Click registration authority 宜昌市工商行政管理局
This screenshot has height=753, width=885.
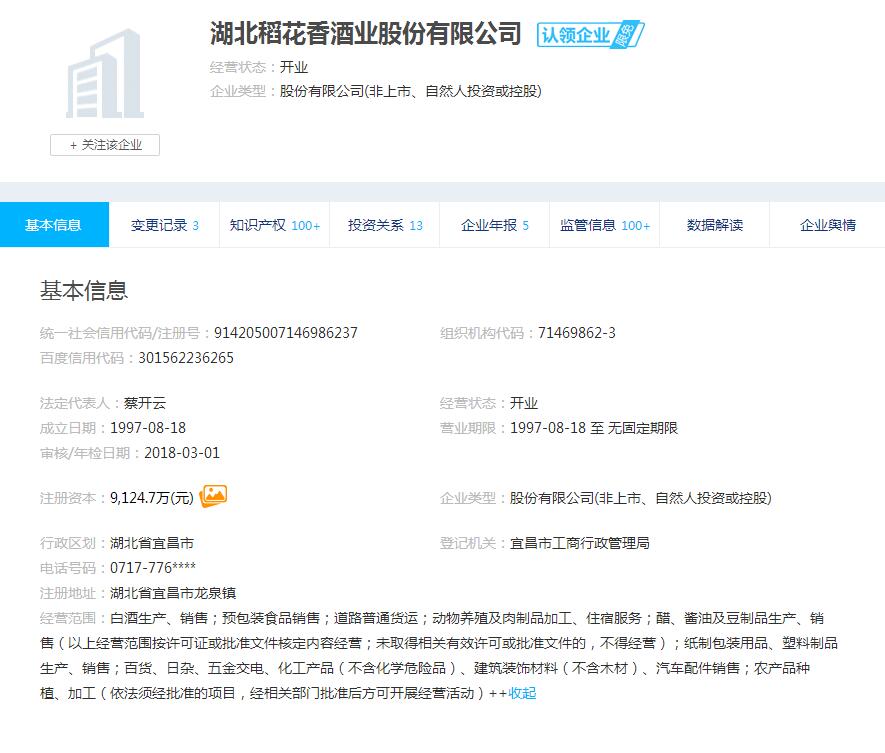580,543
